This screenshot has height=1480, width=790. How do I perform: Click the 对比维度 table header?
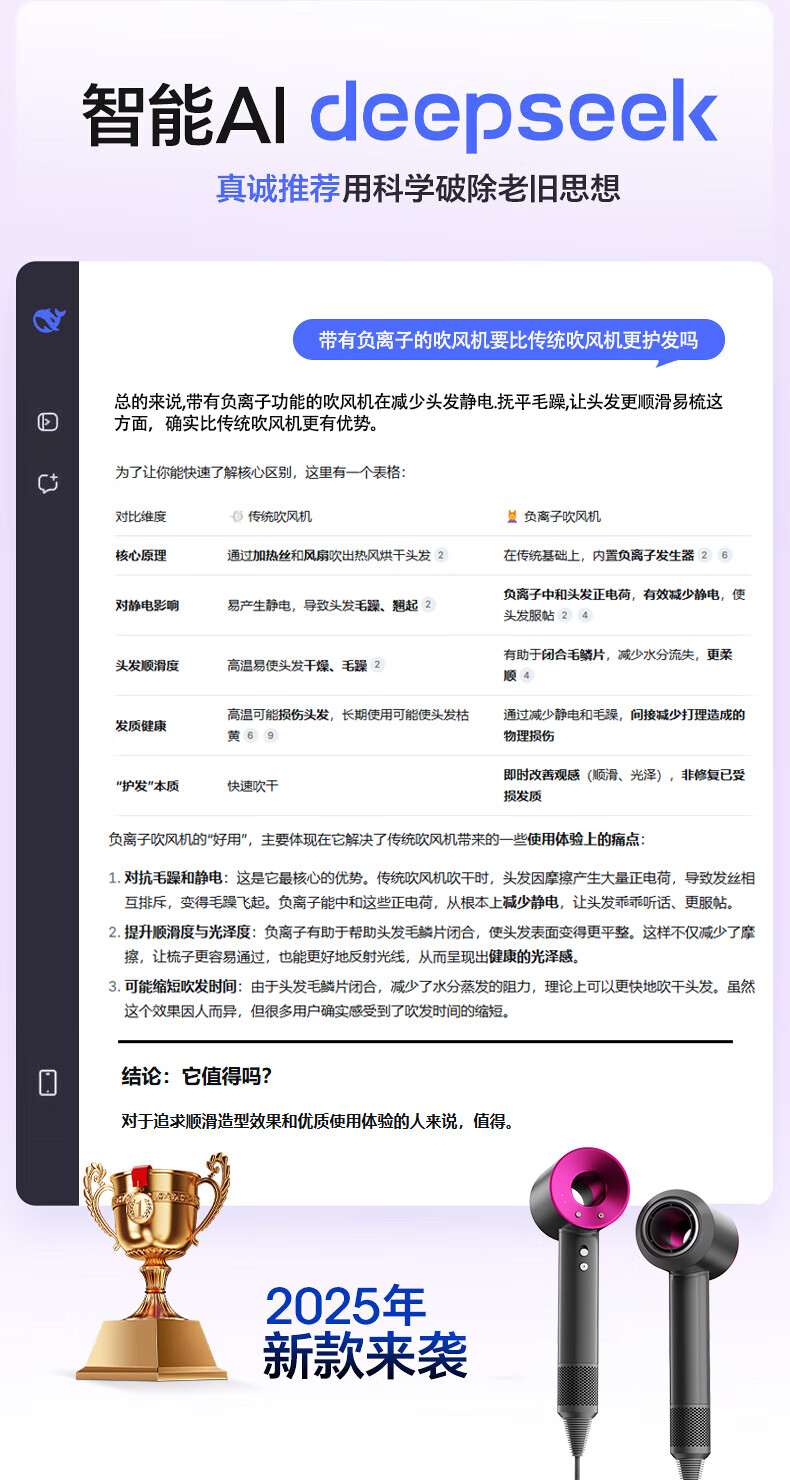[141, 517]
